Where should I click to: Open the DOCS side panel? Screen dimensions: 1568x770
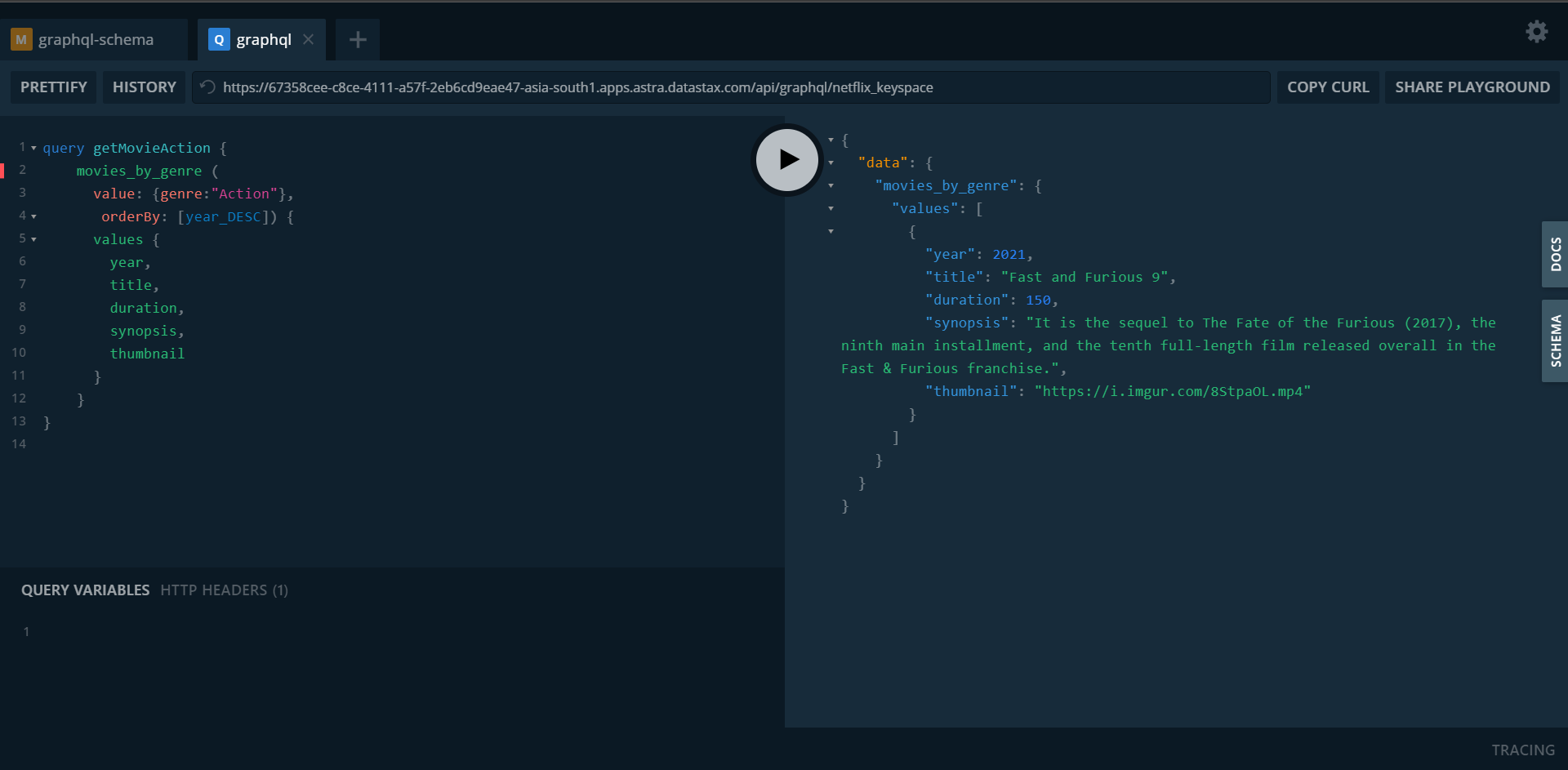[x=1556, y=254]
